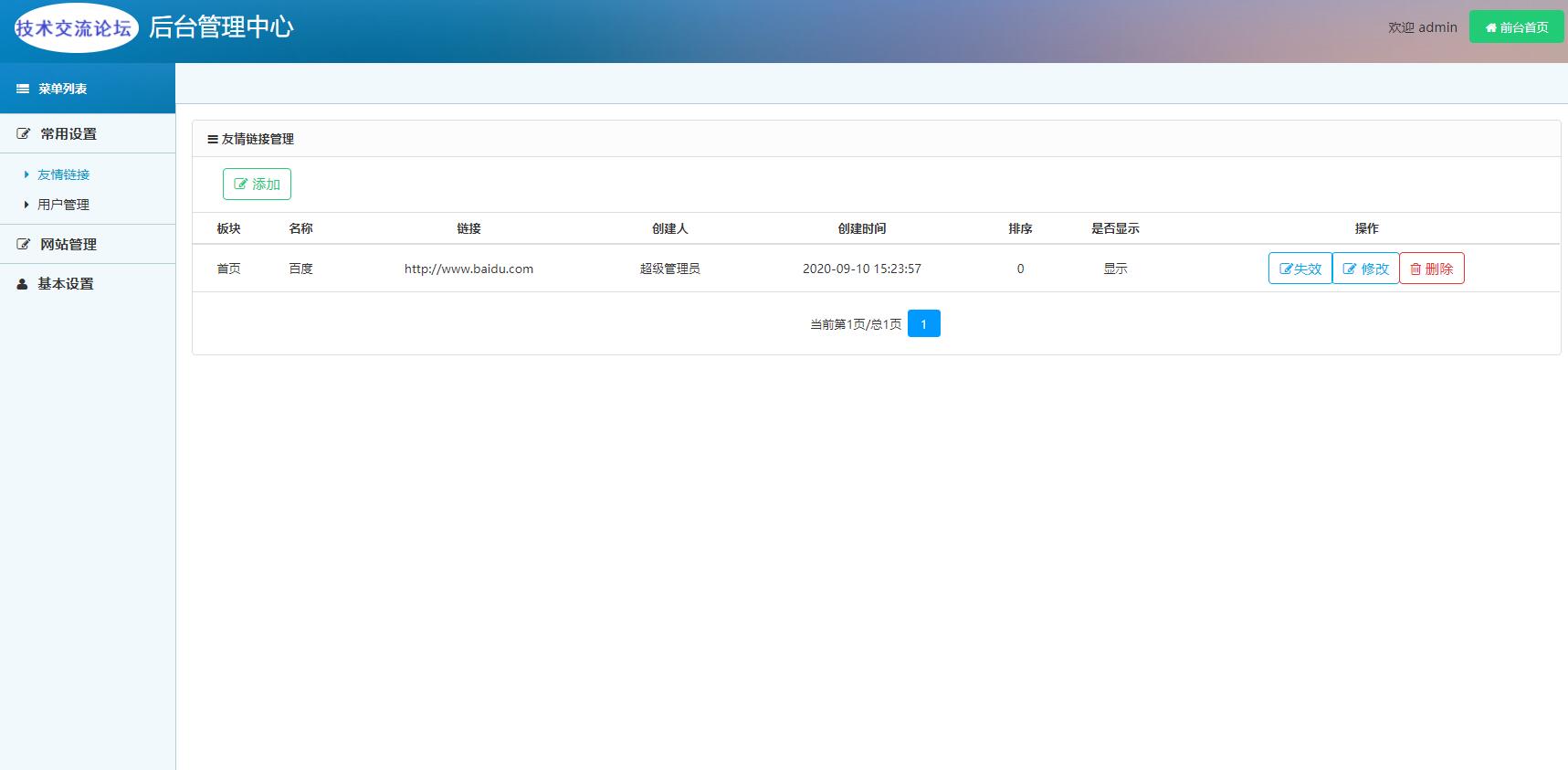Go to page 1 in pagination
Image resolution: width=1568 pixels, height=770 pixels.
pyautogui.click(x=923, y=323)
